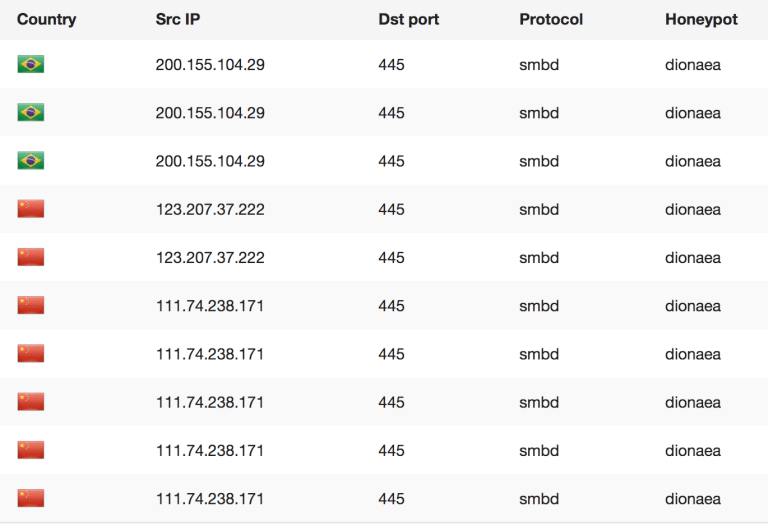Click the first 123.207.37.222 source IP
The height and width of the screenshot is (525, 768).
point(210,209)
